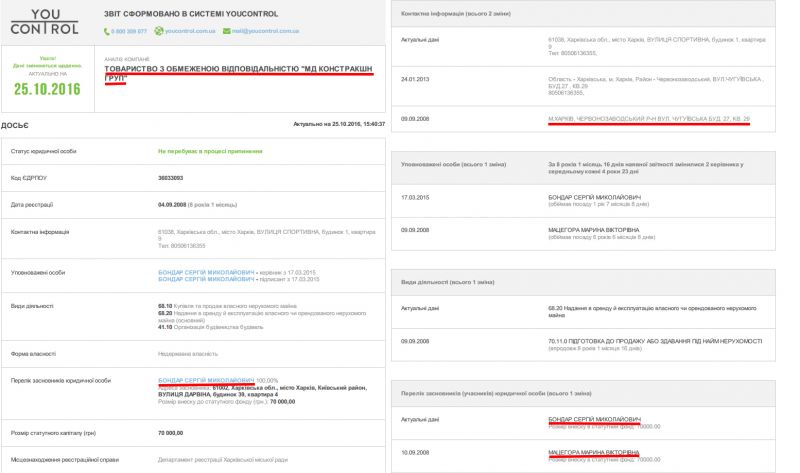Open the youcontrol.com.ua website link
Image resolution: width=800 pixels, height=473 pixels.
click(190, 32)
